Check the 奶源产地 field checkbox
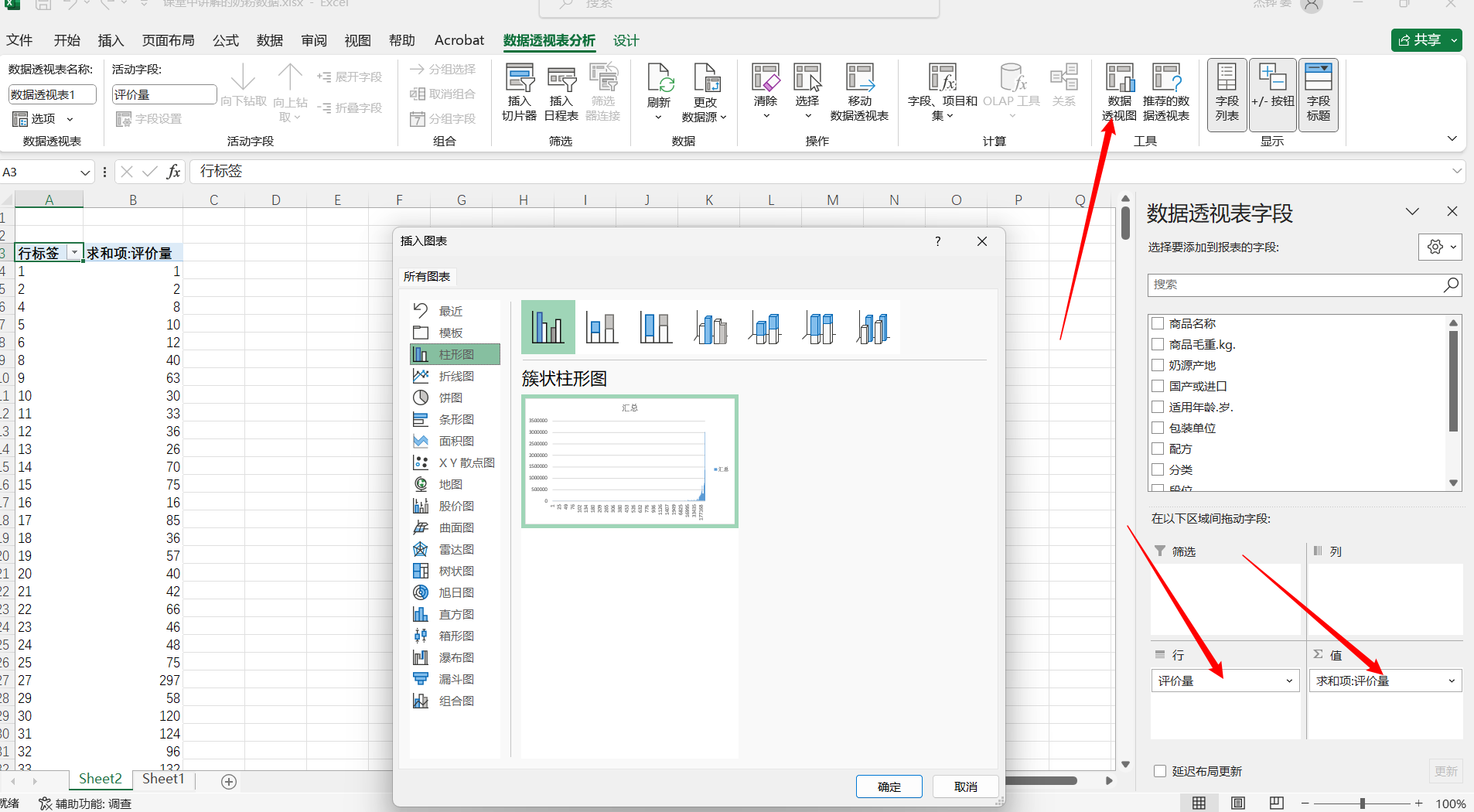Screen dimensions: 1474x812 pyautogui.click(x=1158, y=364)
